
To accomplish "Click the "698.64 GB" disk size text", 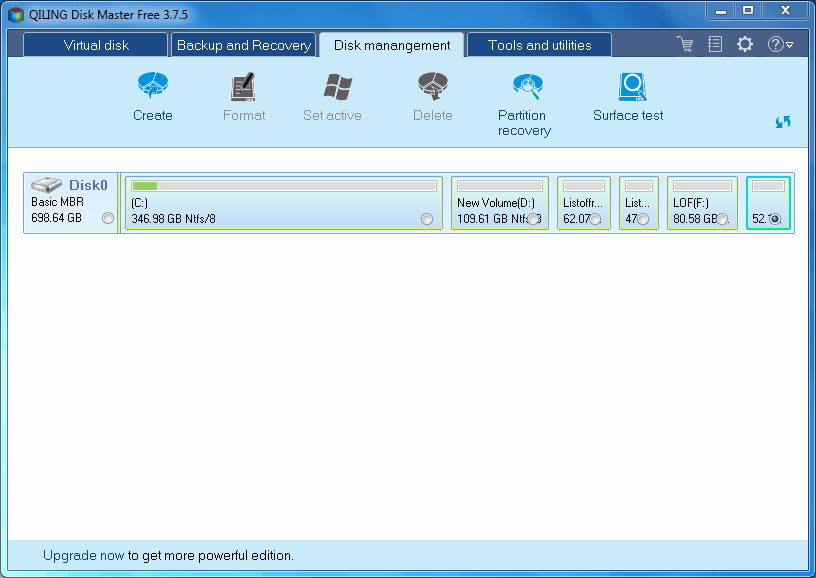I will pyautogui.click(x=56, y=218).
